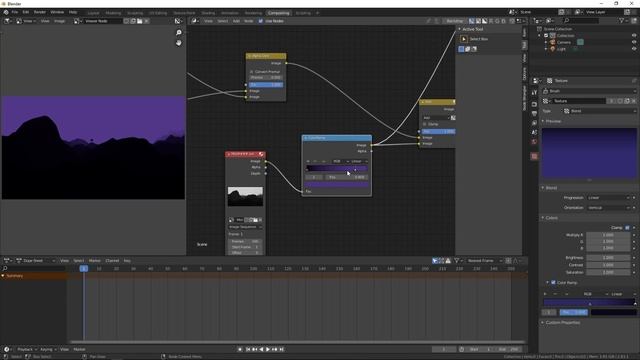Open the Help menu
Screen dimensions: 640x360
tap(73, 12)
